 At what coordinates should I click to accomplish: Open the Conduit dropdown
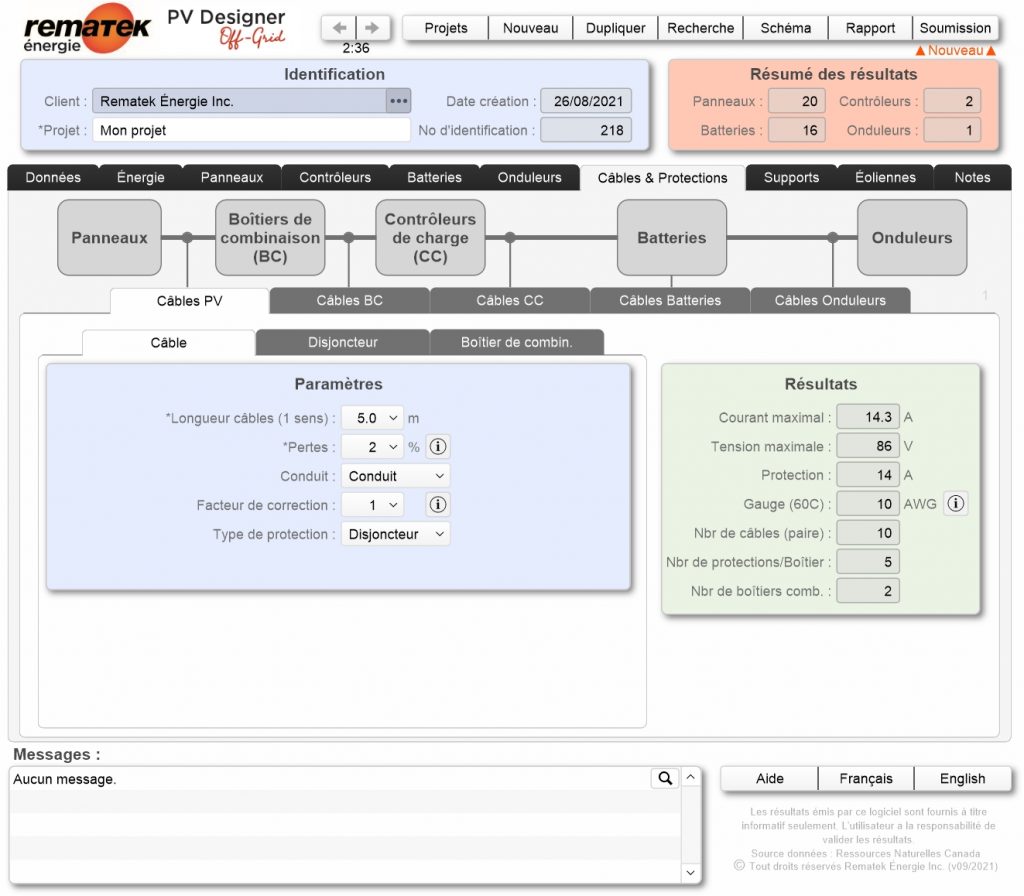(x=395, y=476)
